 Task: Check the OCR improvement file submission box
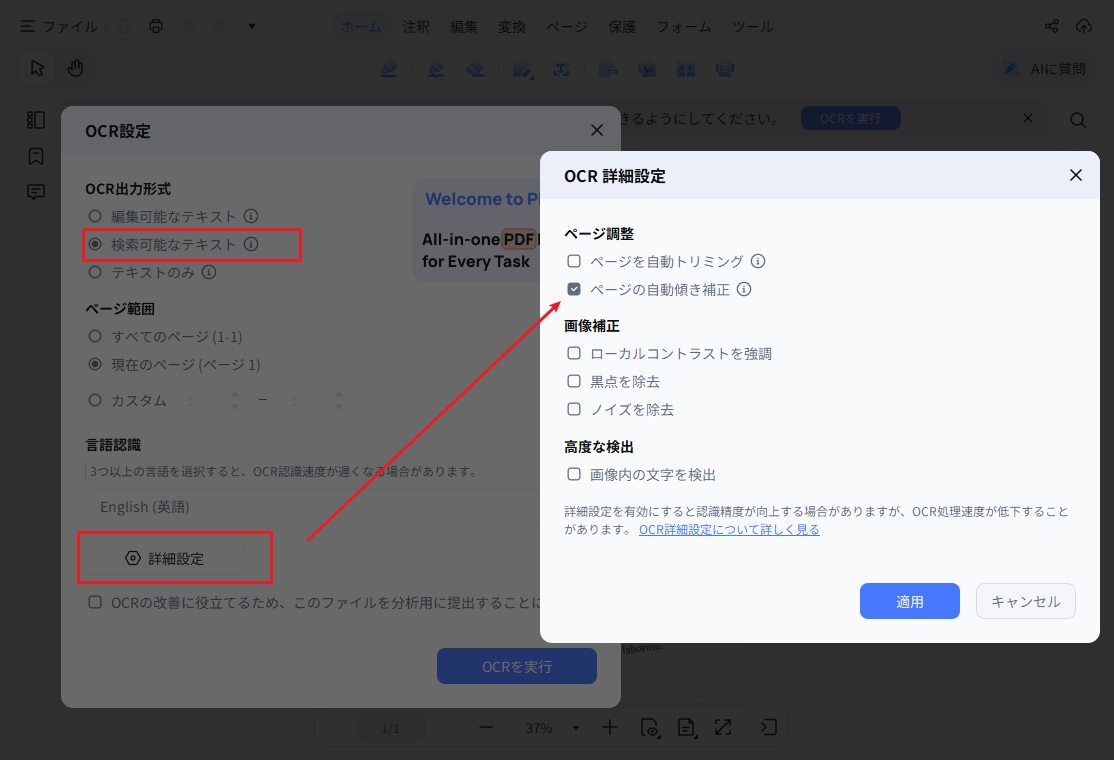point(94,602)
